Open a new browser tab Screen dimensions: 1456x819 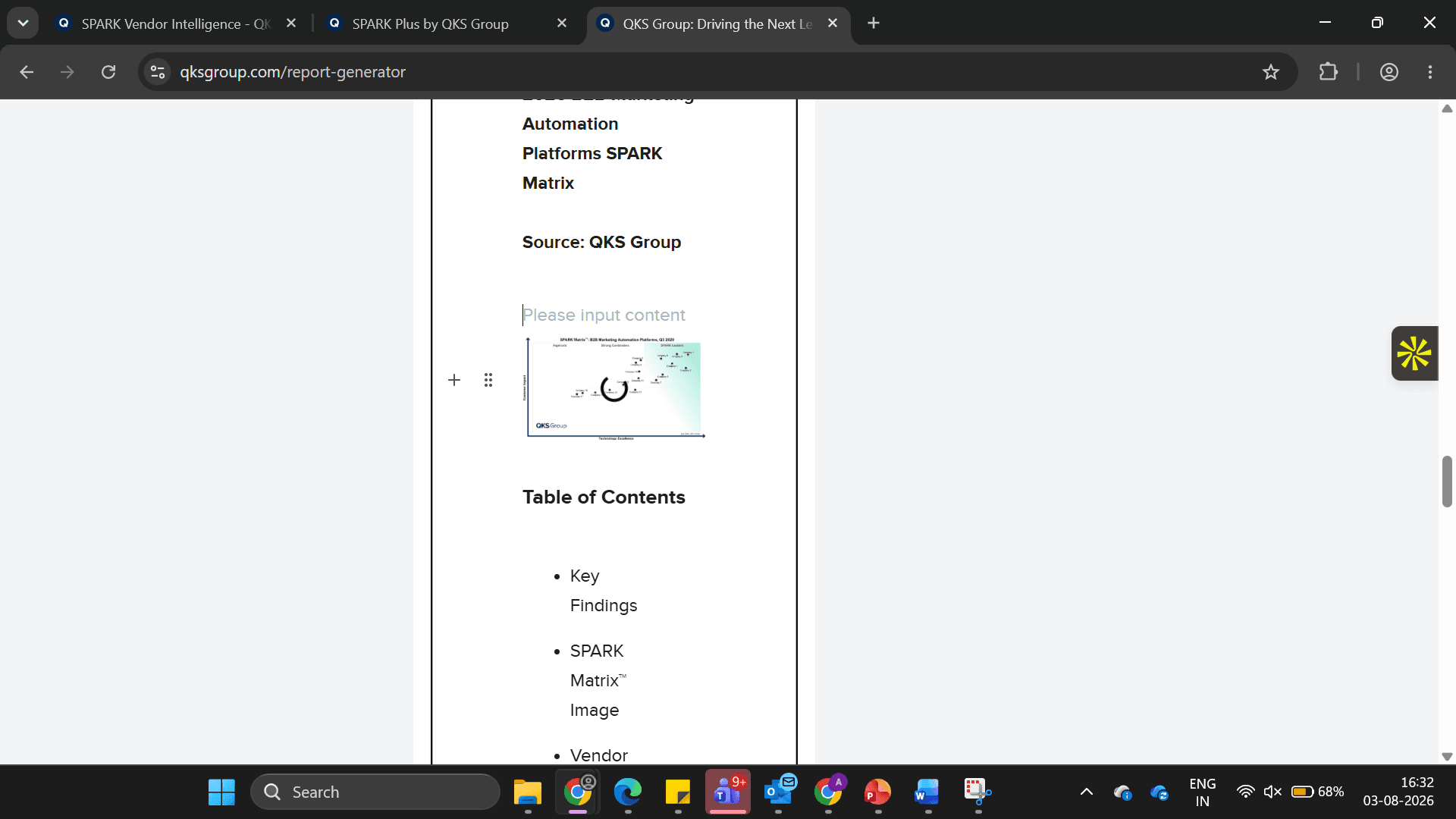point(874,24)
